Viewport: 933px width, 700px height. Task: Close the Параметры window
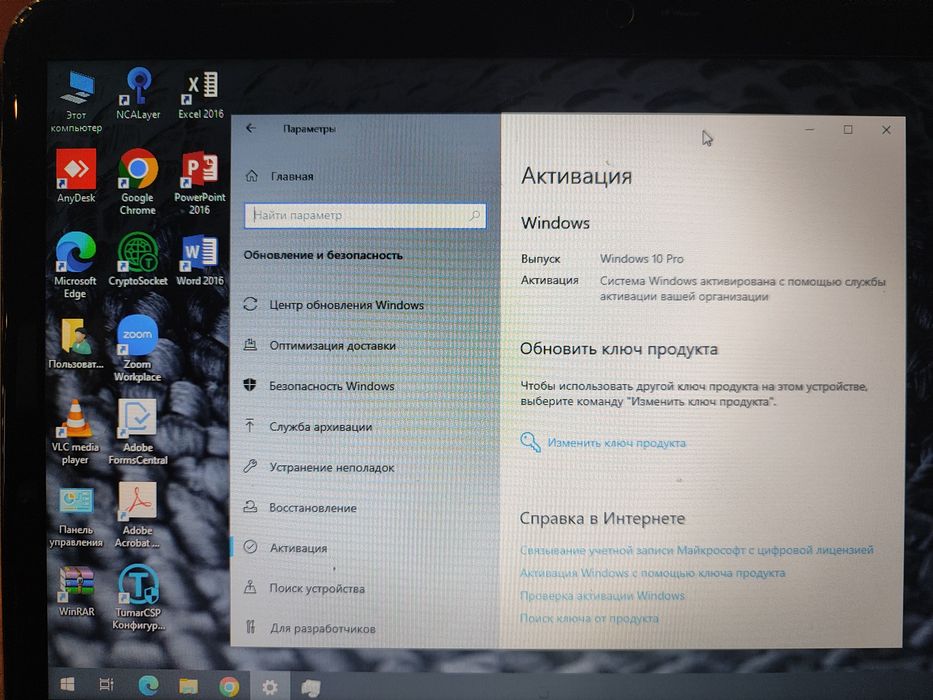click(x=886, y=129)
